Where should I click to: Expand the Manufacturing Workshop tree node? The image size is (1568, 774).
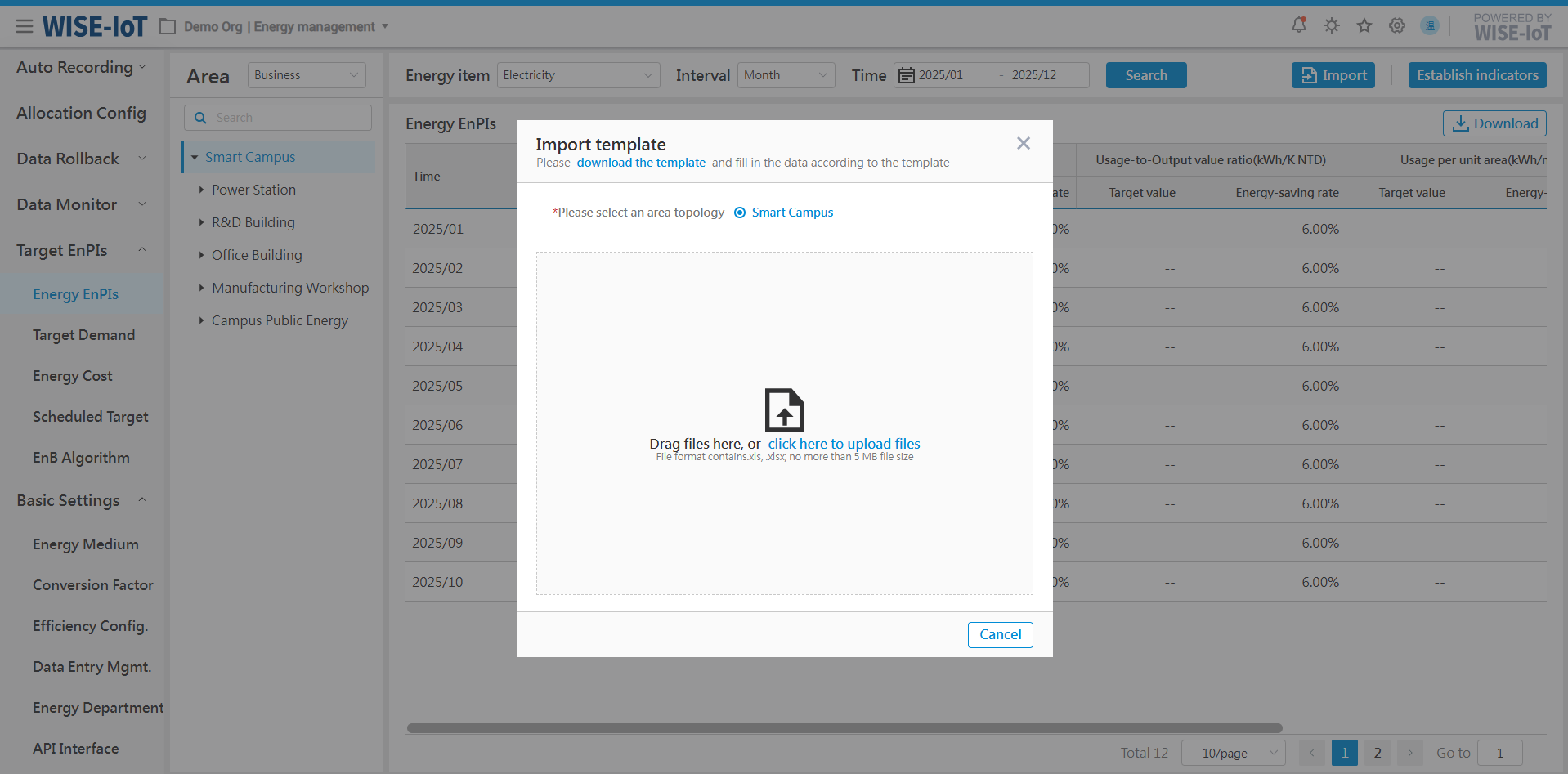[x=201, y=288]
